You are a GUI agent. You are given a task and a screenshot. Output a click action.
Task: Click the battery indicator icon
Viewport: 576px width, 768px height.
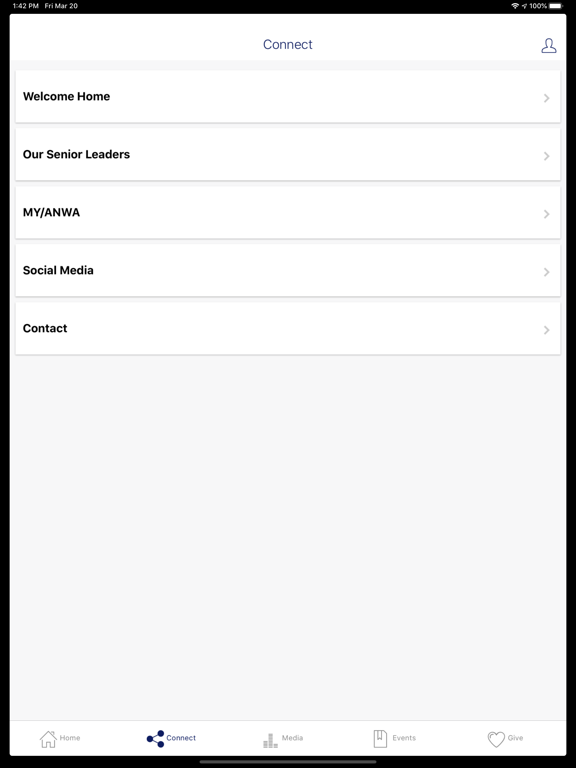coord(556,6)
